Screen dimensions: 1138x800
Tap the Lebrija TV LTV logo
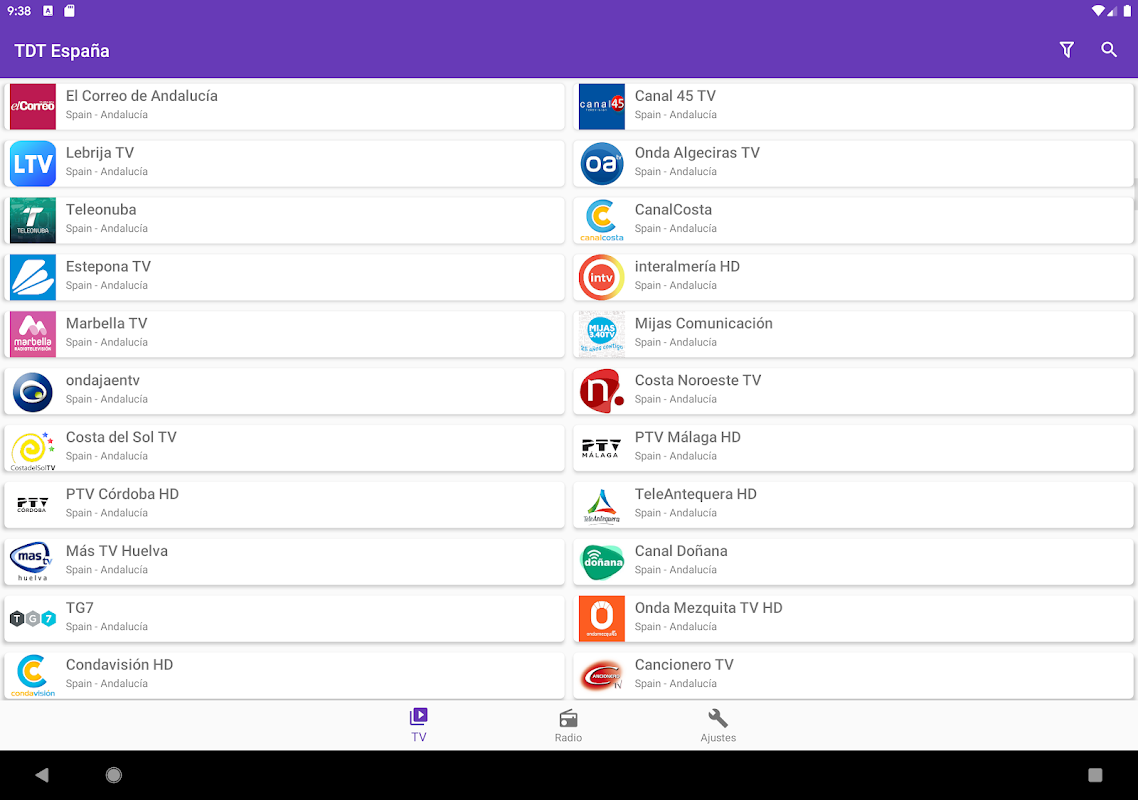(33, 163)
